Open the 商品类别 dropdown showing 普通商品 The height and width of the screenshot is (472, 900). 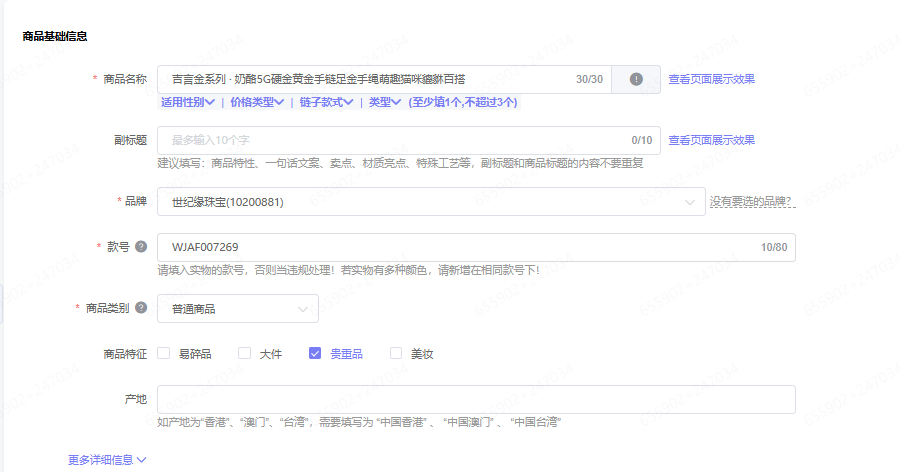(238, 309)
